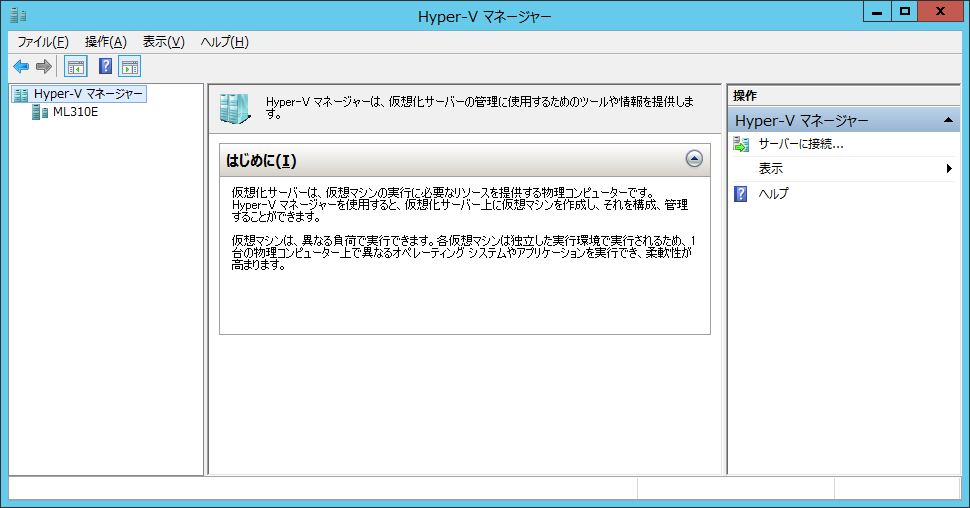Open the 表示(V) menu in menu bar
Viewport: 970px width, 508px height.
pyautogui.click(x=164, y=42)
